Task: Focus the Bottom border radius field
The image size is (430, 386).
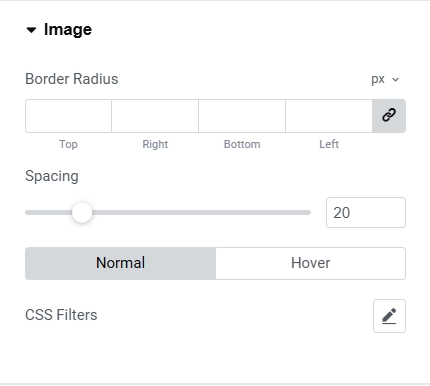Action: 242,116
